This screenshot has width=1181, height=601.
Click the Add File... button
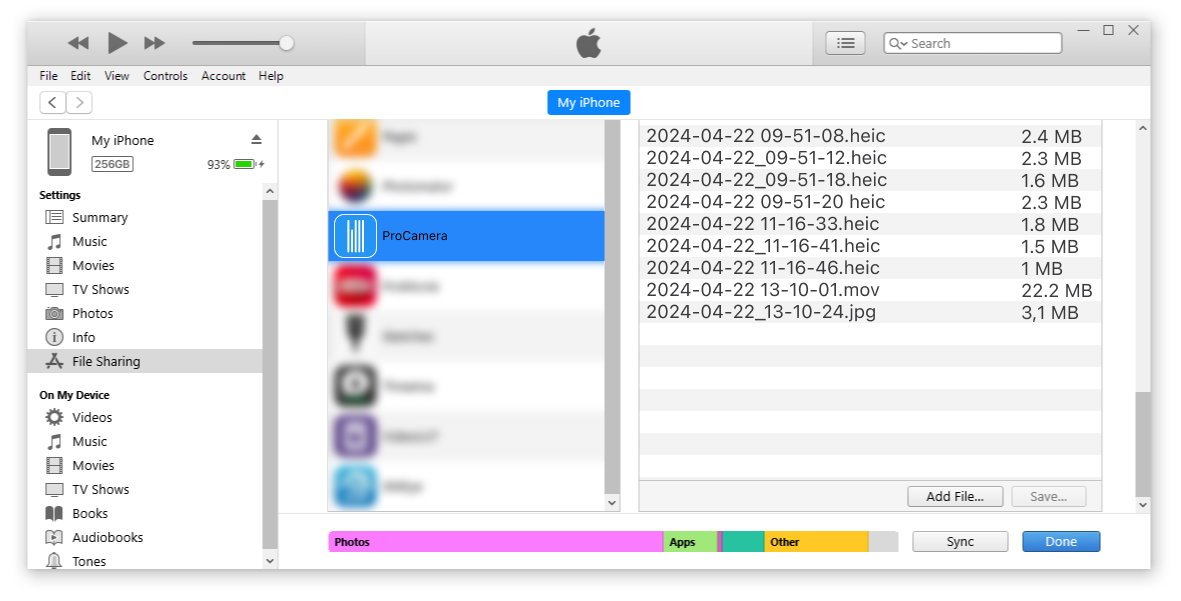[x=955, y=496]
